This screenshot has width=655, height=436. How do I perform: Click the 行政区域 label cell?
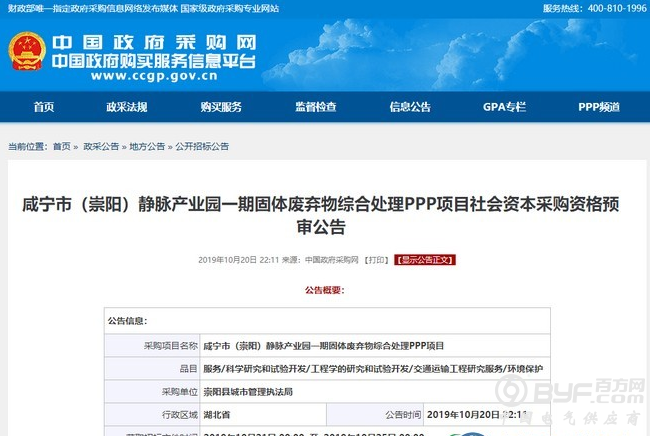[152, 415]
